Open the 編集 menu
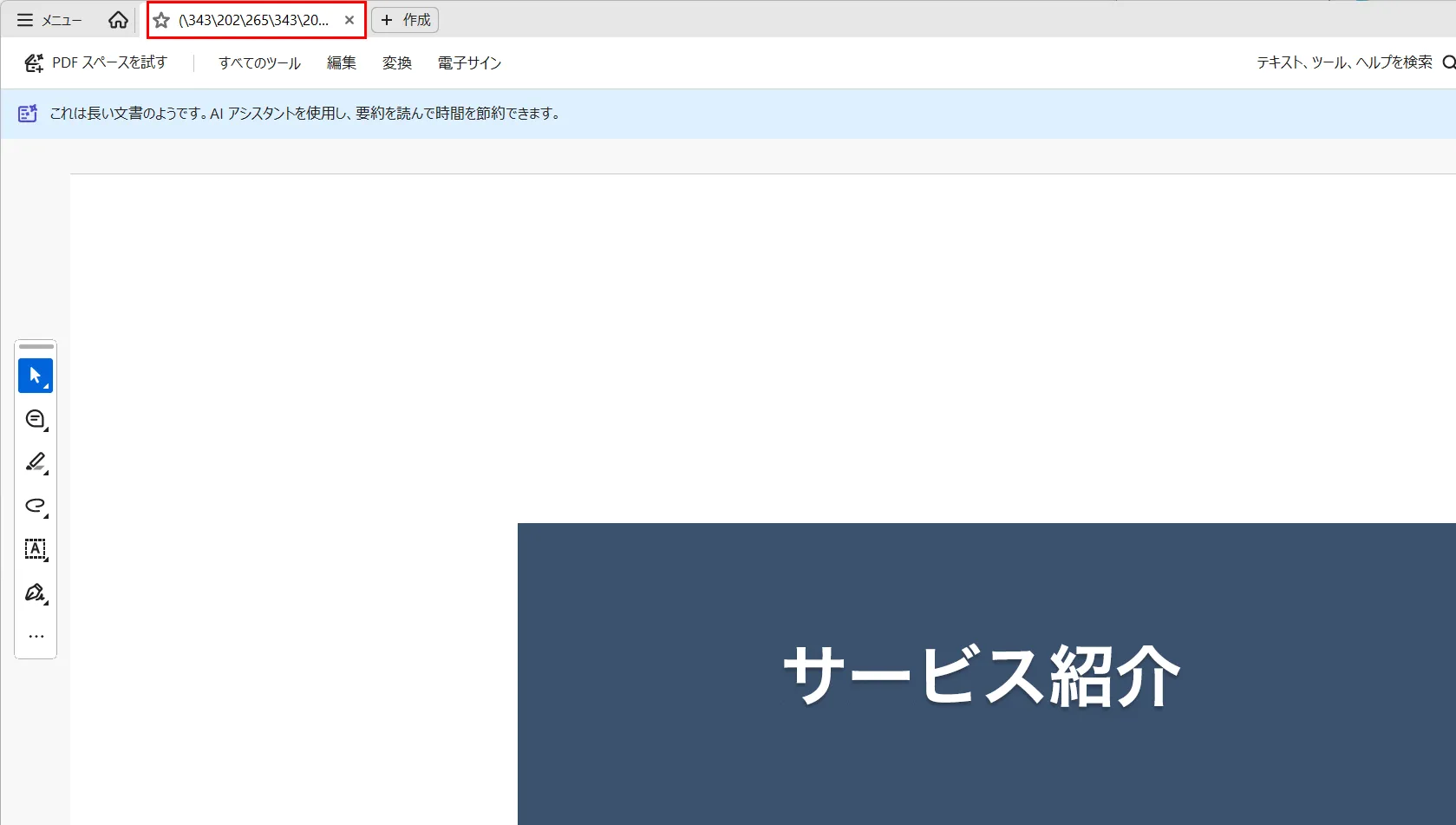Image resolution: width=1456 pixels, height=825 pixels. click(341, 62)
